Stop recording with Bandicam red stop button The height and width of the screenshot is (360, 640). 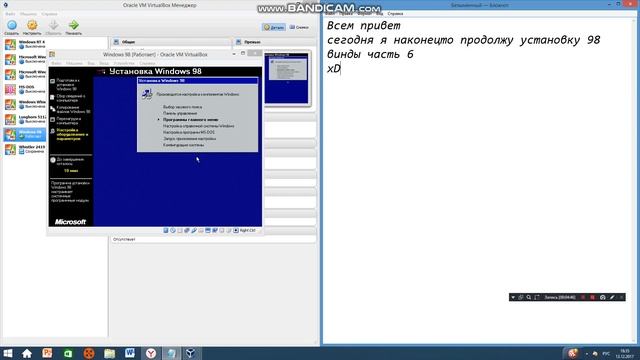coord(593,298)
